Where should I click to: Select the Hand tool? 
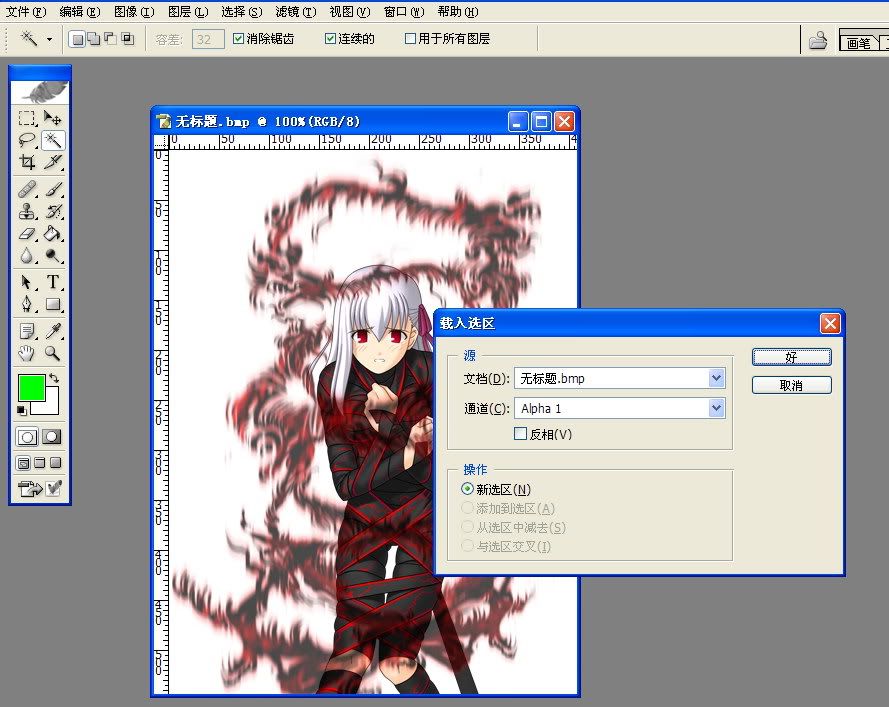27,353
